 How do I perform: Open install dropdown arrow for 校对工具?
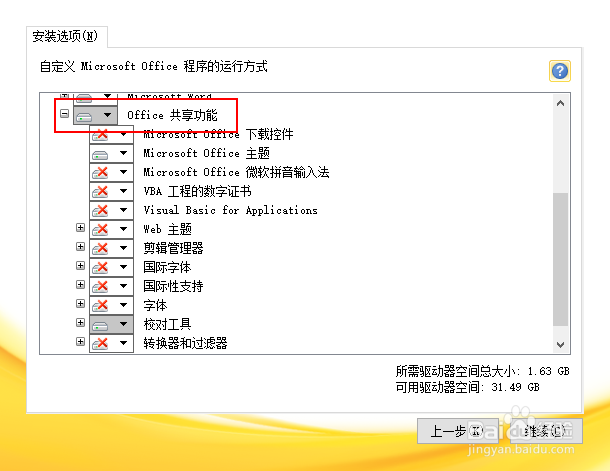click(x=124, y=324)
